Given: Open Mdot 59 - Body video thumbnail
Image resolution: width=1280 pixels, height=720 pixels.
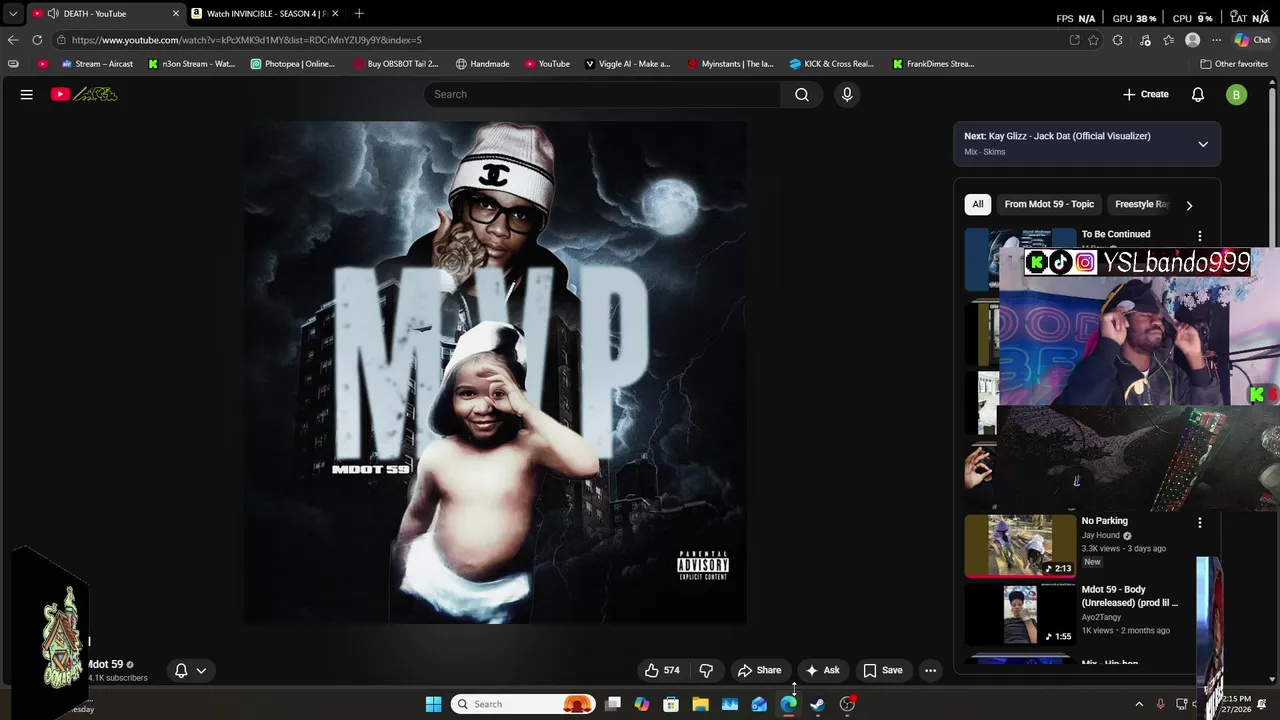Looking at the screenshot, I should click(1020, 614).
